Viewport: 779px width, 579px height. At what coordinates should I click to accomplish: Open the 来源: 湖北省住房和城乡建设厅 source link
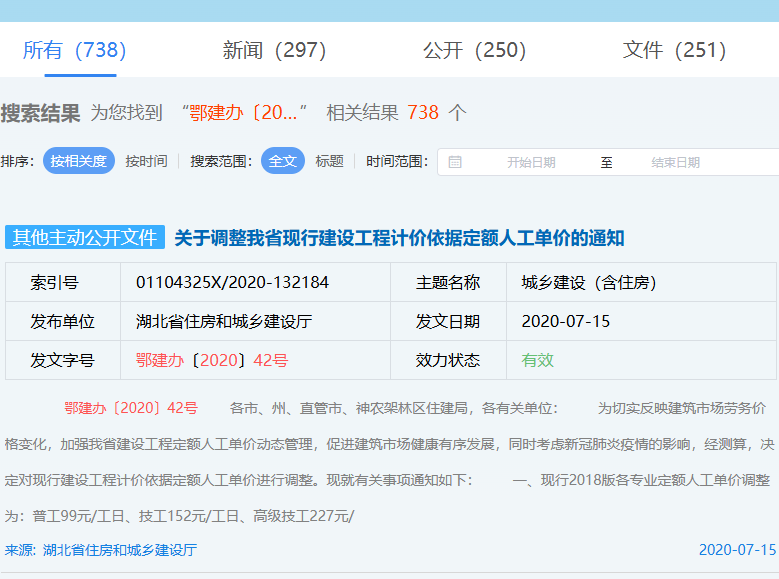click(x=101, y=550)
